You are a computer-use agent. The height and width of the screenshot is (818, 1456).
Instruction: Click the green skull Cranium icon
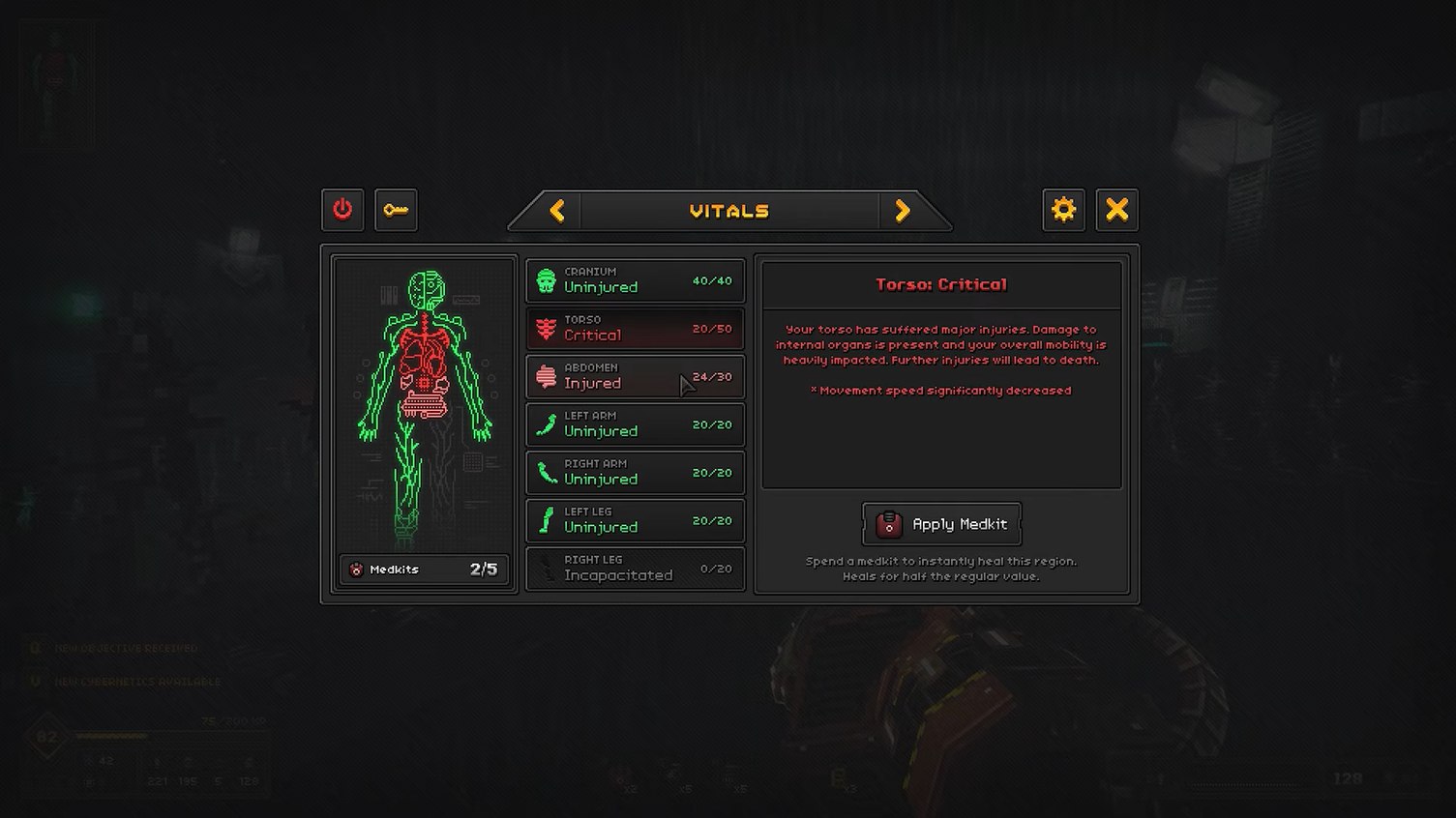point(547,281)
